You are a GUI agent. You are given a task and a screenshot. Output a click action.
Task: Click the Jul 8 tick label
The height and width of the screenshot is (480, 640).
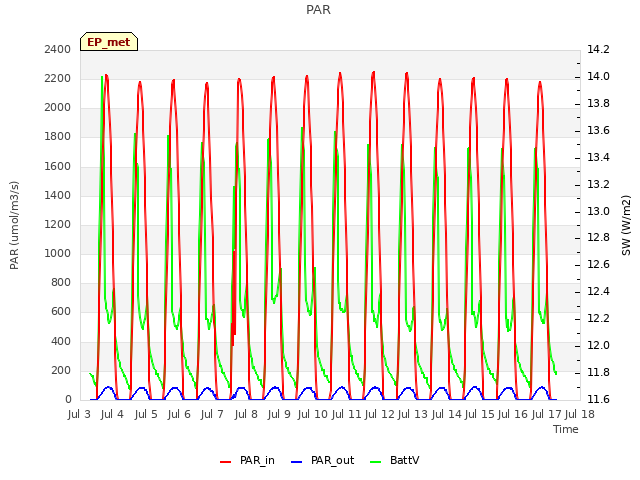click(x=246, y=415)
